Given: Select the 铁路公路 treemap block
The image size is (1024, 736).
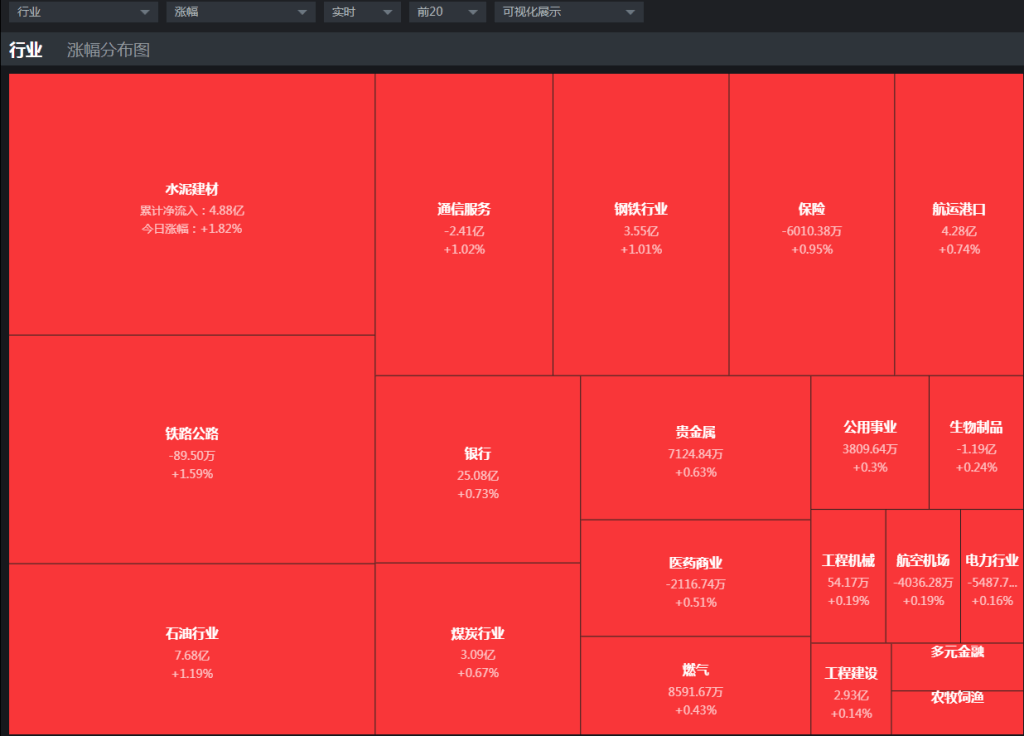Looking at the screenshot, I should 191,449.
